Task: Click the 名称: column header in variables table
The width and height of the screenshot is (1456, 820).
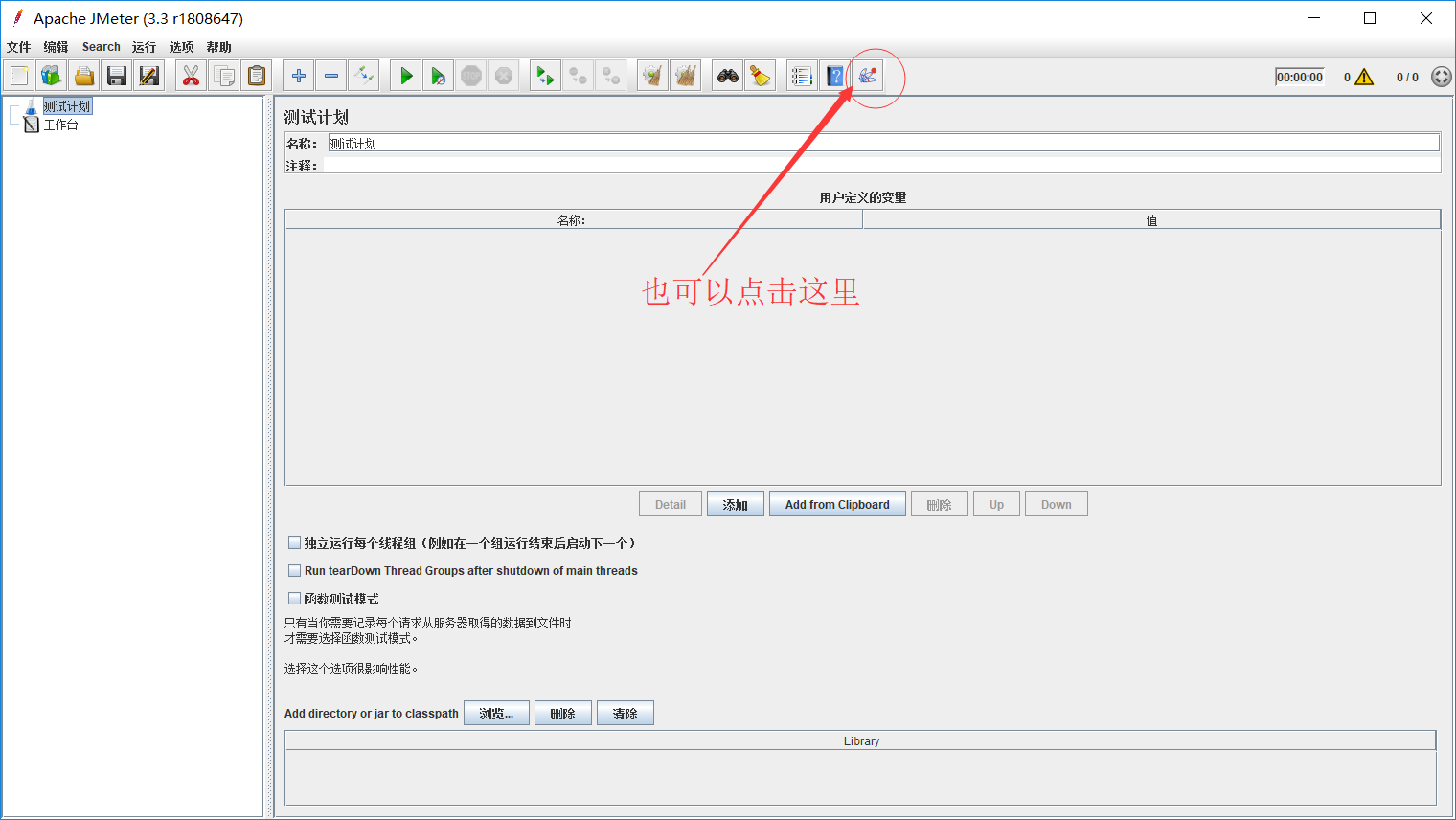Action: (x=574, y=220)
